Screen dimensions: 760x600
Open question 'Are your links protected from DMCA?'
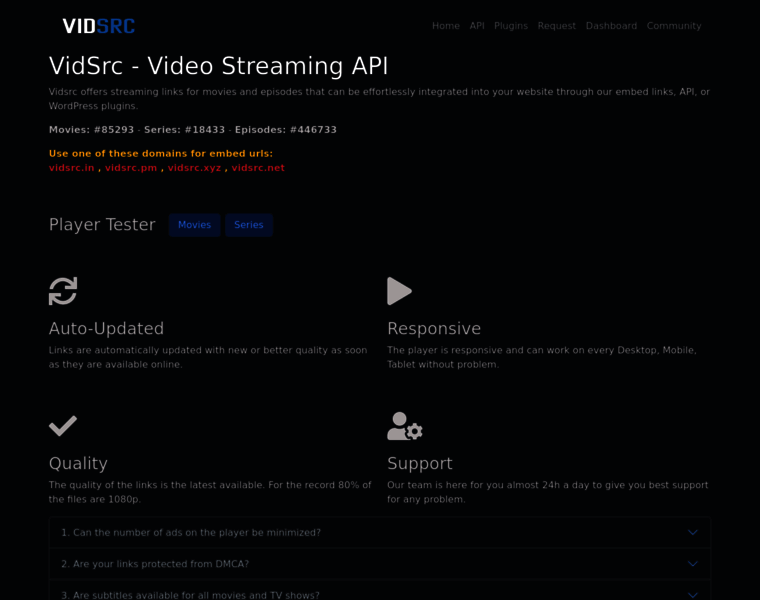[x=380, y=564]
